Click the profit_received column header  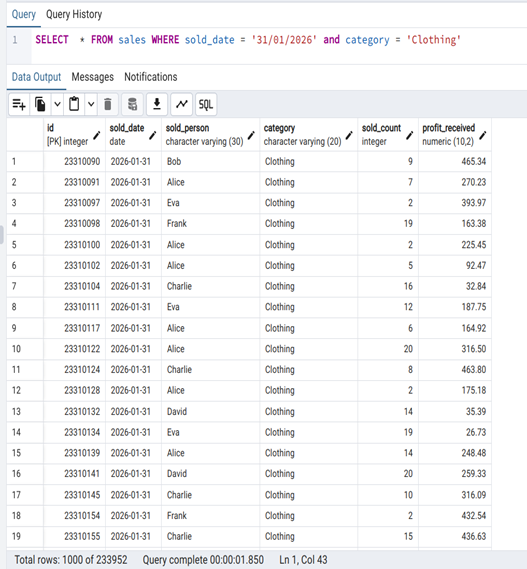pos(455,135)
